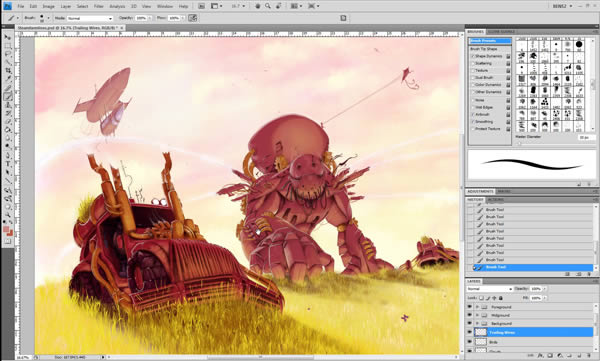Hide the Midground layer group
The image size is (600, 361).
470,315
